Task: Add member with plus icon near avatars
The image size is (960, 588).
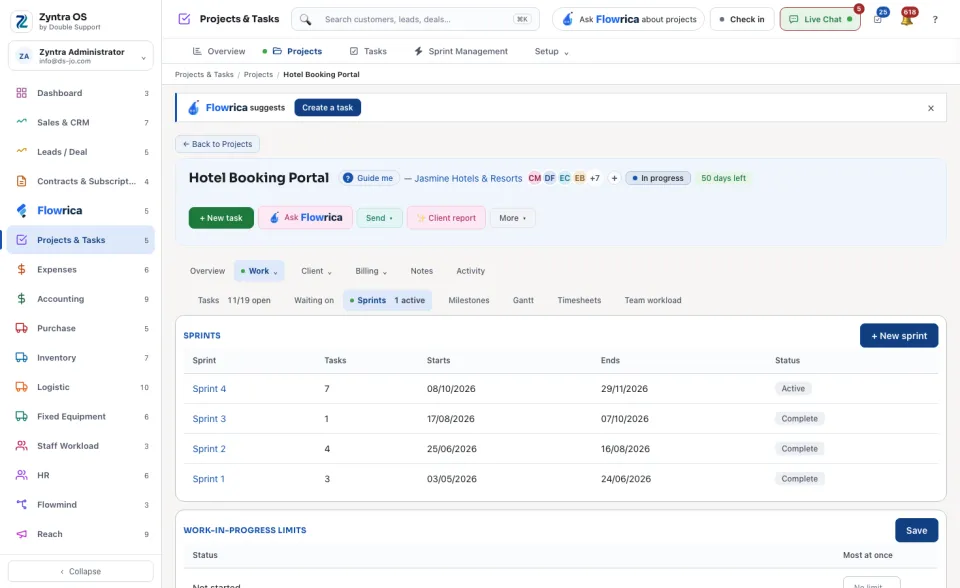Action: pyautogui.click(x=614, y=178)
